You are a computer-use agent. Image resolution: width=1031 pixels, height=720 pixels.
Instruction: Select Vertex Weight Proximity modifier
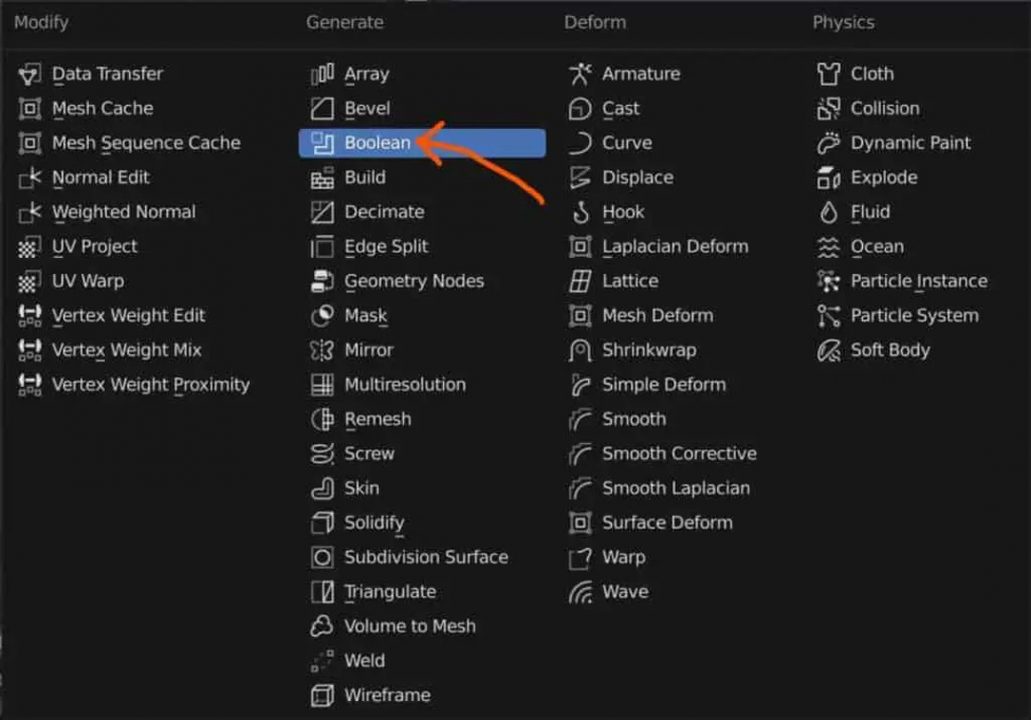[150, 384]
